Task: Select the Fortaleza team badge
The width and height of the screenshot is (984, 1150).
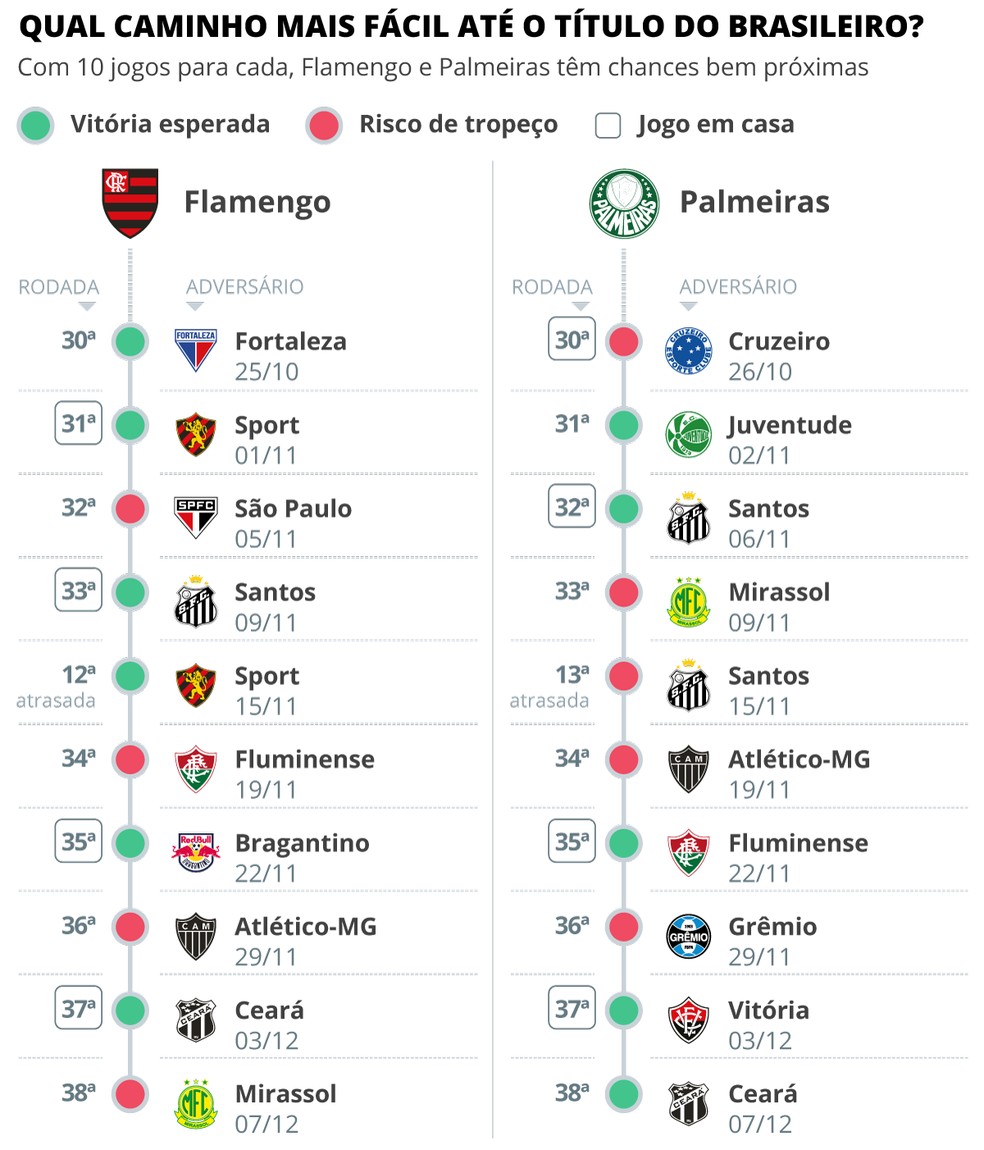Action: pyautogui.click(x=196, y=350)
